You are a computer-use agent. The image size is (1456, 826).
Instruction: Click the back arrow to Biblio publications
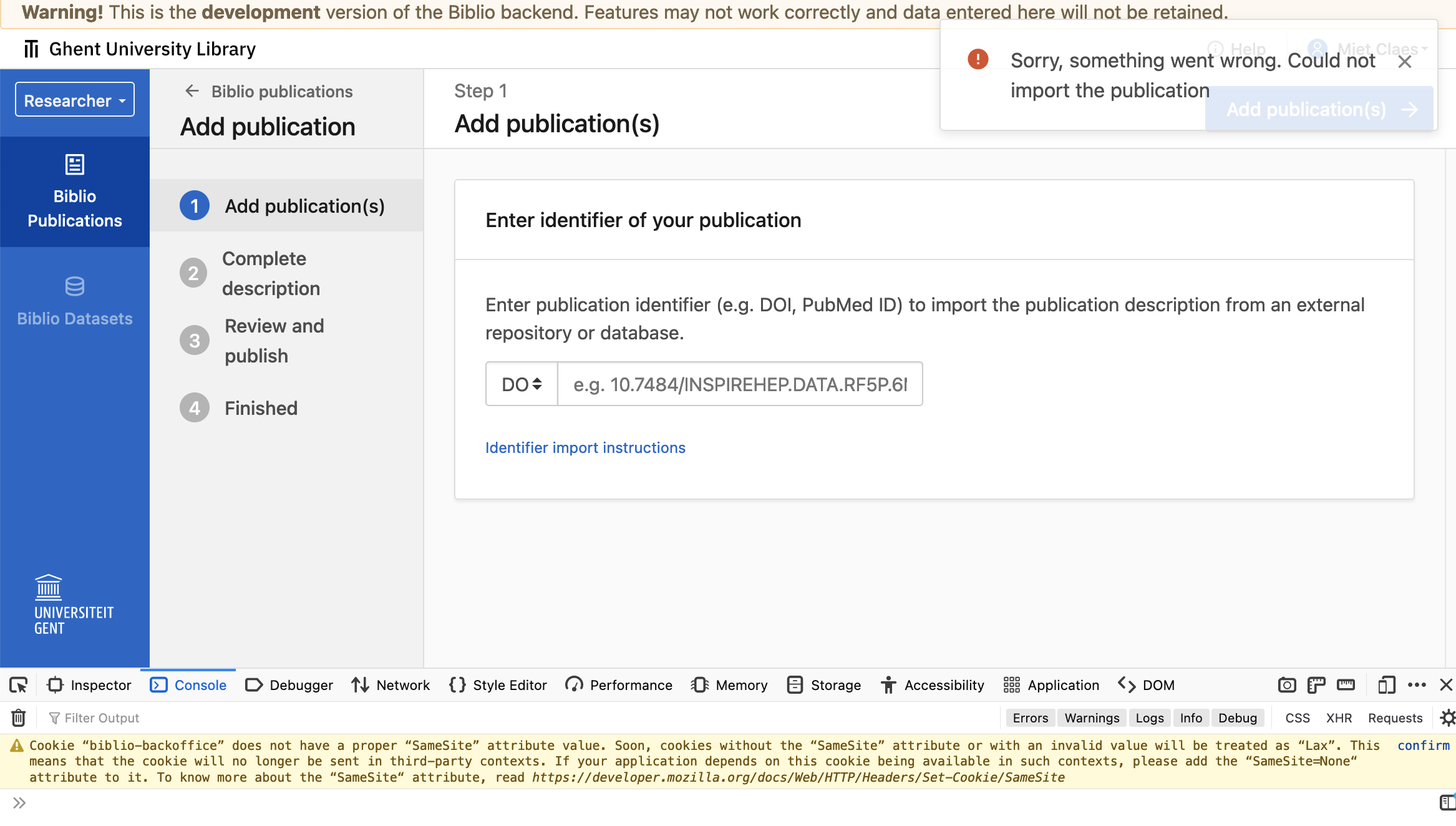pos(192,91)
